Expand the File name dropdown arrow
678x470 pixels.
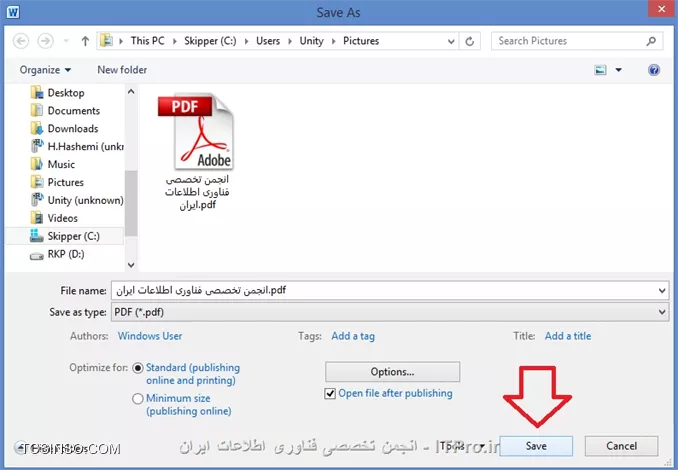662,291
